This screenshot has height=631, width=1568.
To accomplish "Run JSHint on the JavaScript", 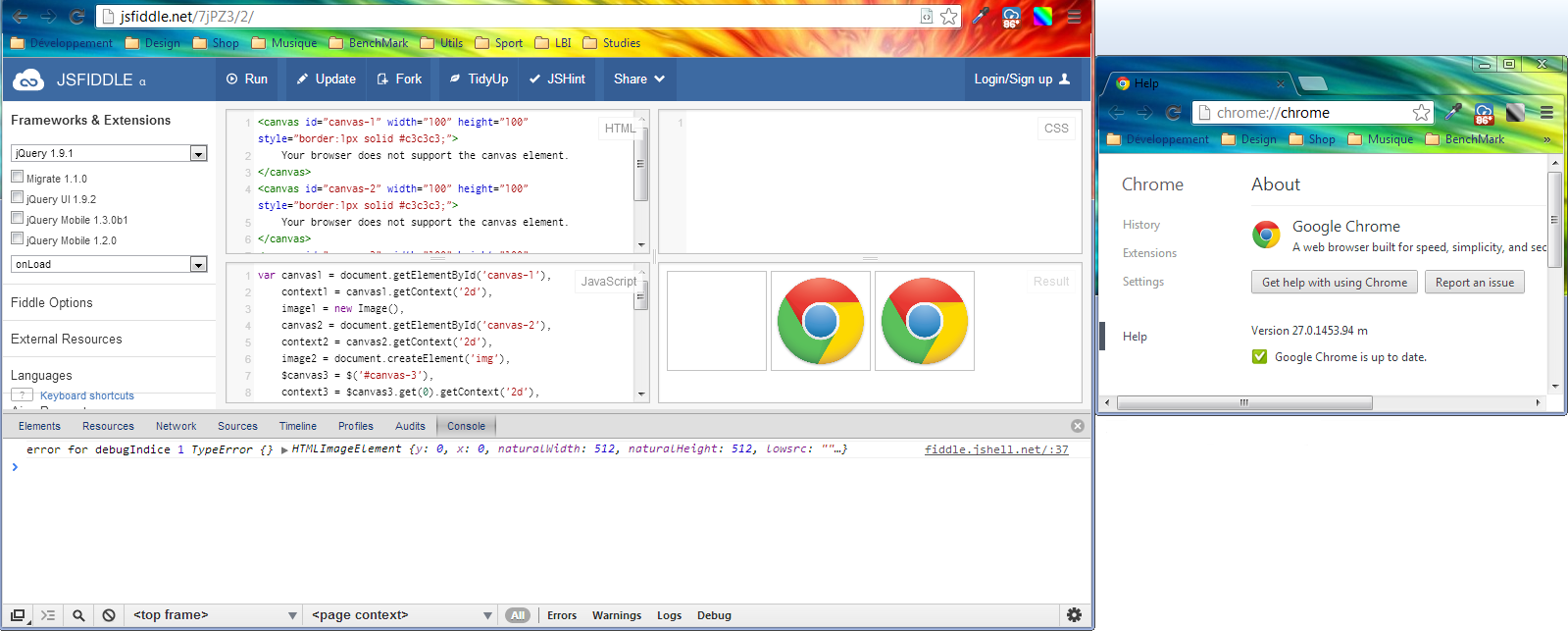I will click(x=557, y=79).
